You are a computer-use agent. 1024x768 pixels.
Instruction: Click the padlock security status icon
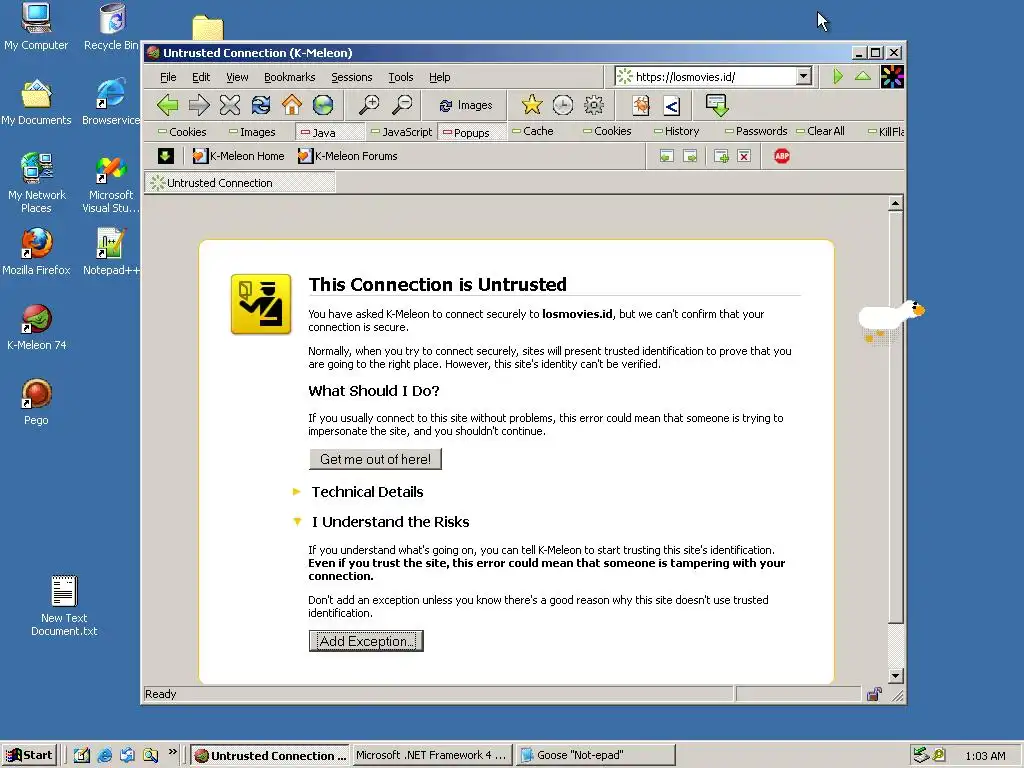[x=874, y=694]
